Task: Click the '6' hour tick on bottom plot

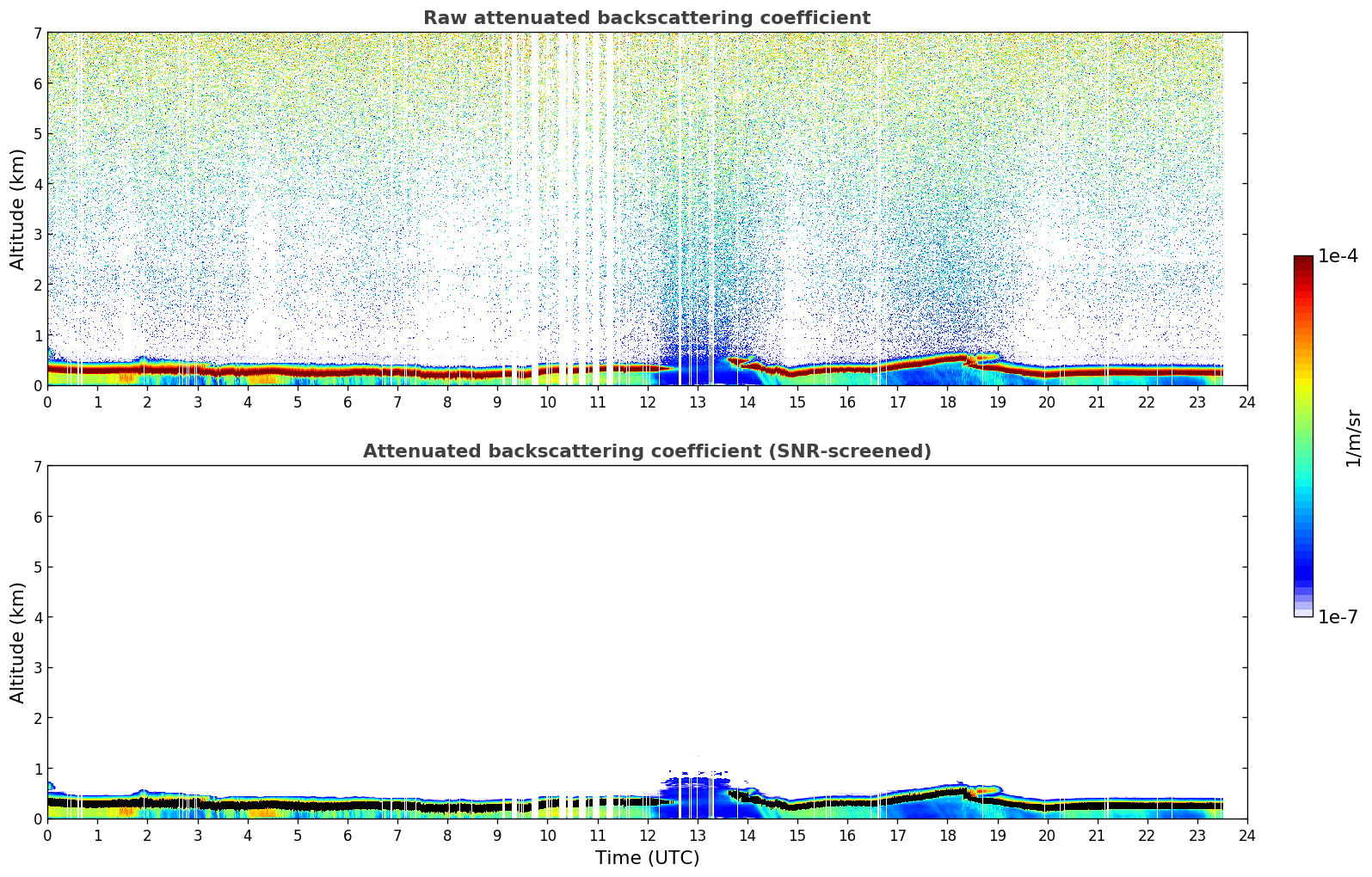Action: (348, 836)
